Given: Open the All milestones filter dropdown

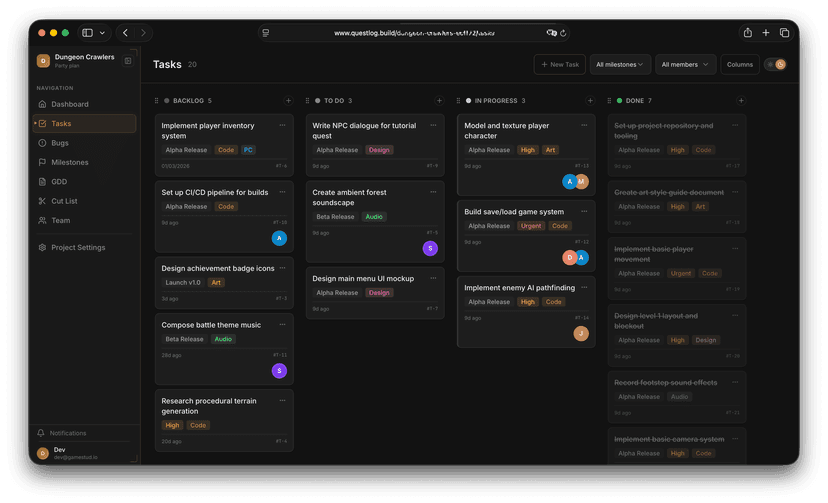Looking at the screenshot, I should click(620, 64).
